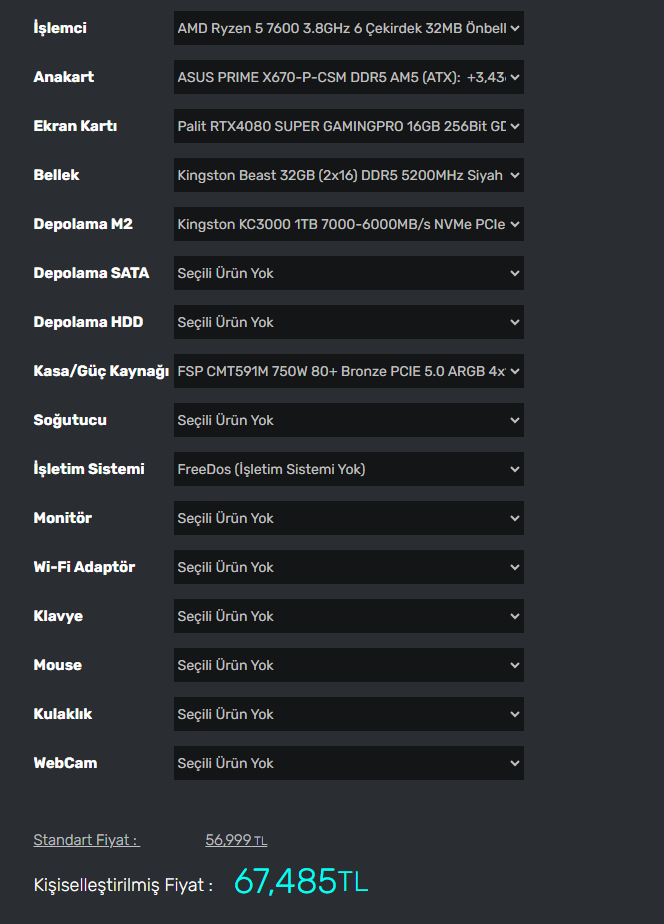Open the İşlemci processor dropdown
Viewport: 664px width, 924px height.
coord(348,28)
